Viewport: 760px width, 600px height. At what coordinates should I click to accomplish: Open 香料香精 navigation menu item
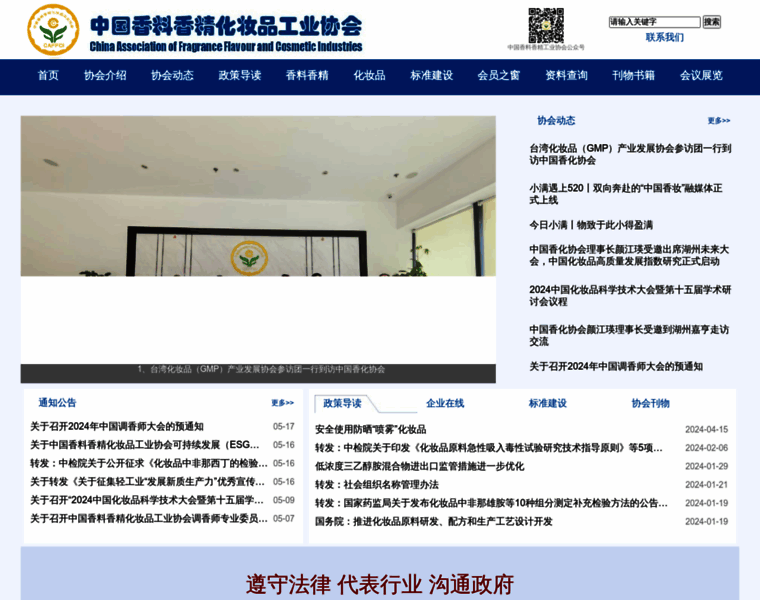[307, 75]
